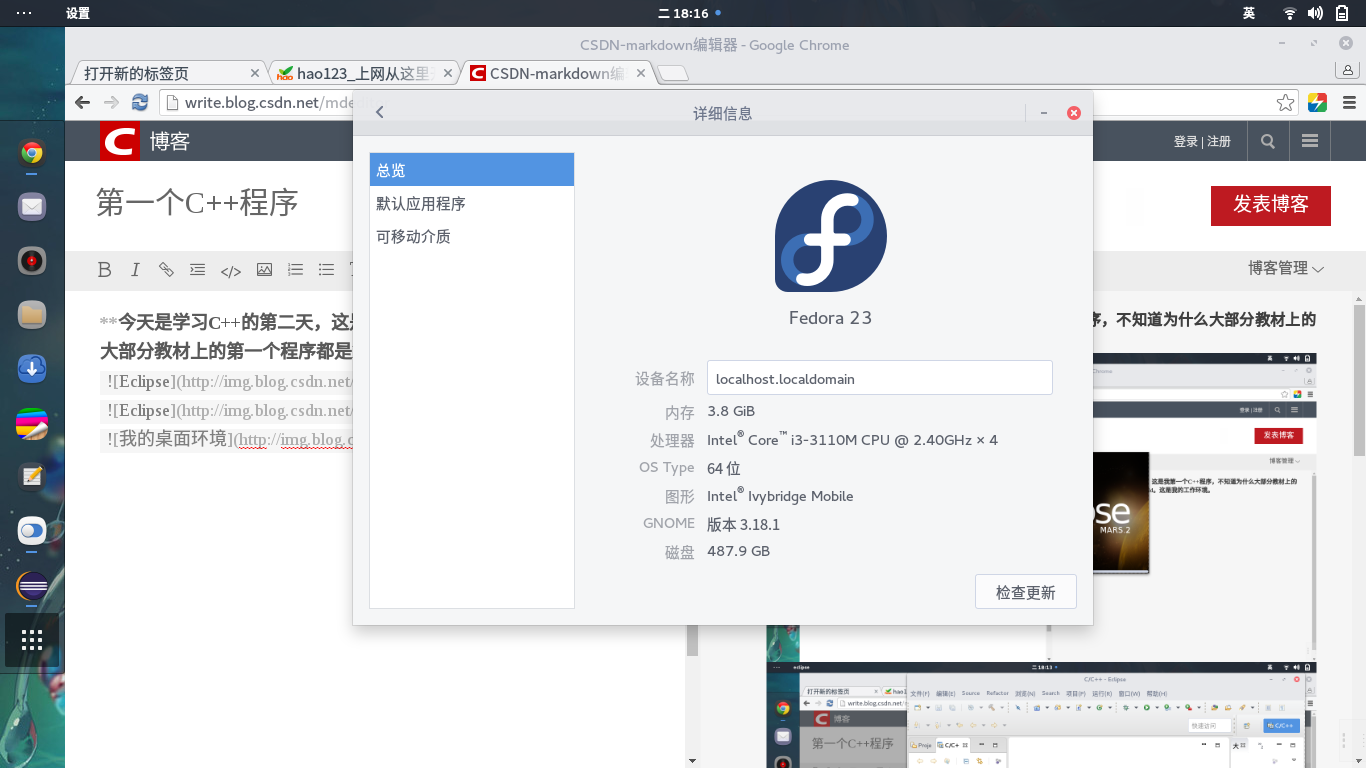Click the Chrome address bar
The height and width of the screenshot is (768, 1366).
pos(726,102)
